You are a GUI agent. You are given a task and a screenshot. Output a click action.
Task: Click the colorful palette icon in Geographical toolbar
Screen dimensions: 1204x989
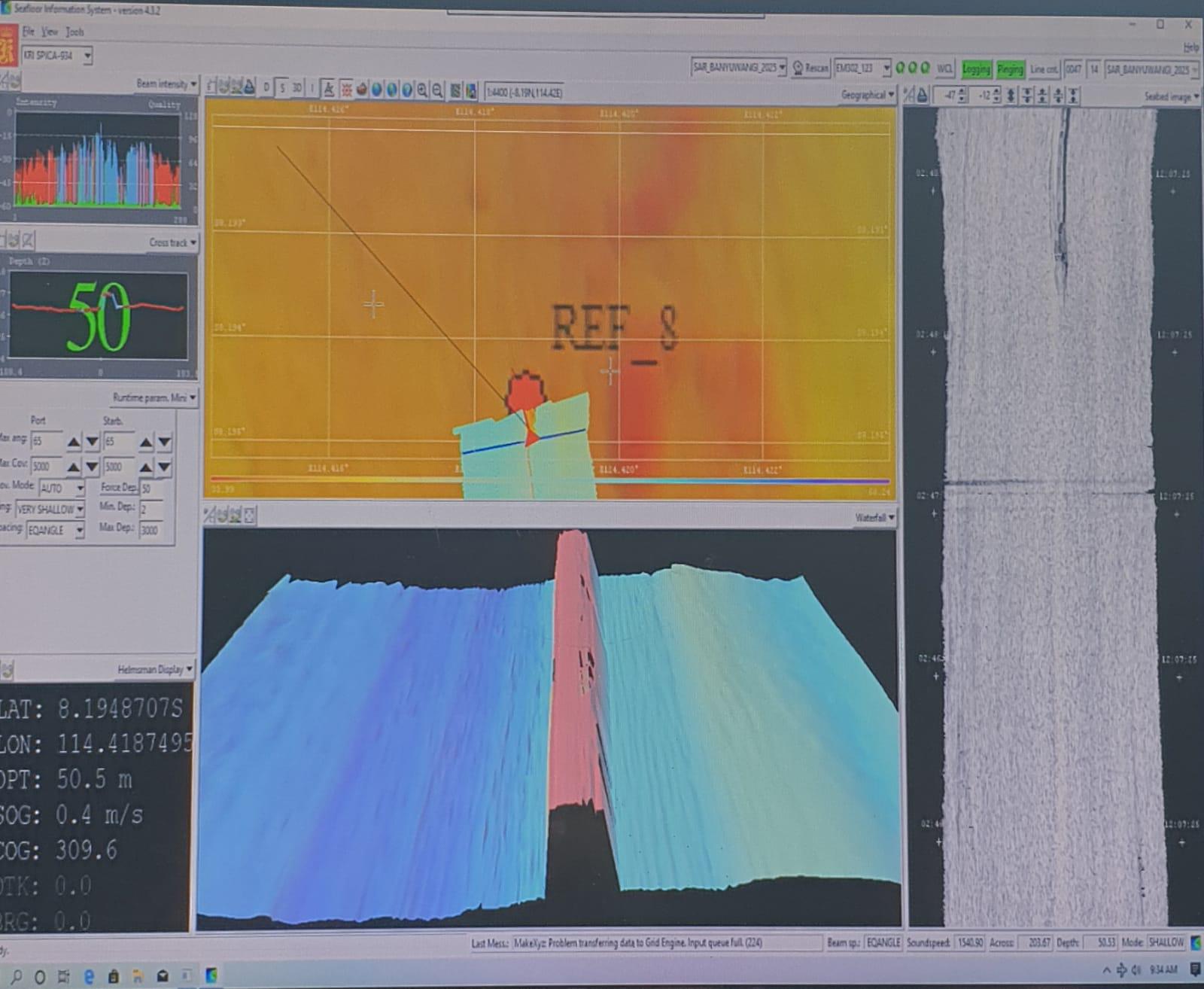[x=471, y=91]
